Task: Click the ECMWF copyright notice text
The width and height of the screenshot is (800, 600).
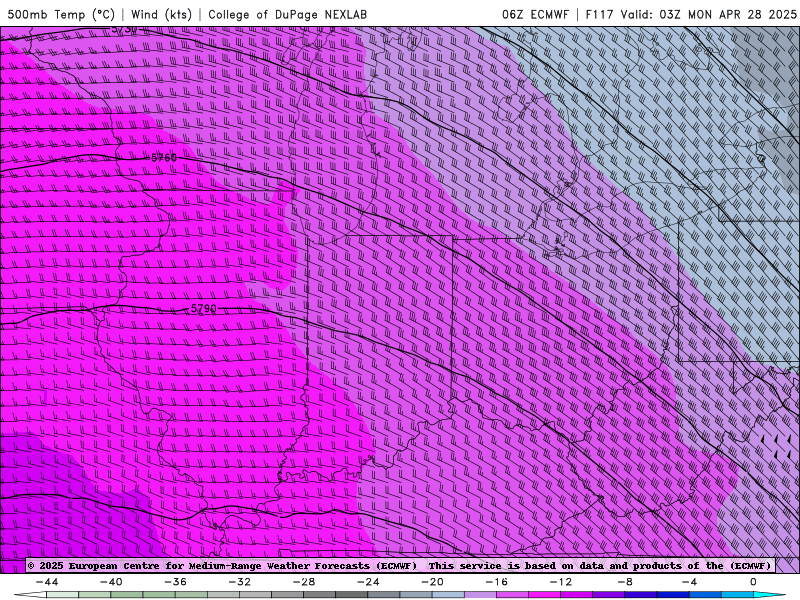Action: pos(222,566)
